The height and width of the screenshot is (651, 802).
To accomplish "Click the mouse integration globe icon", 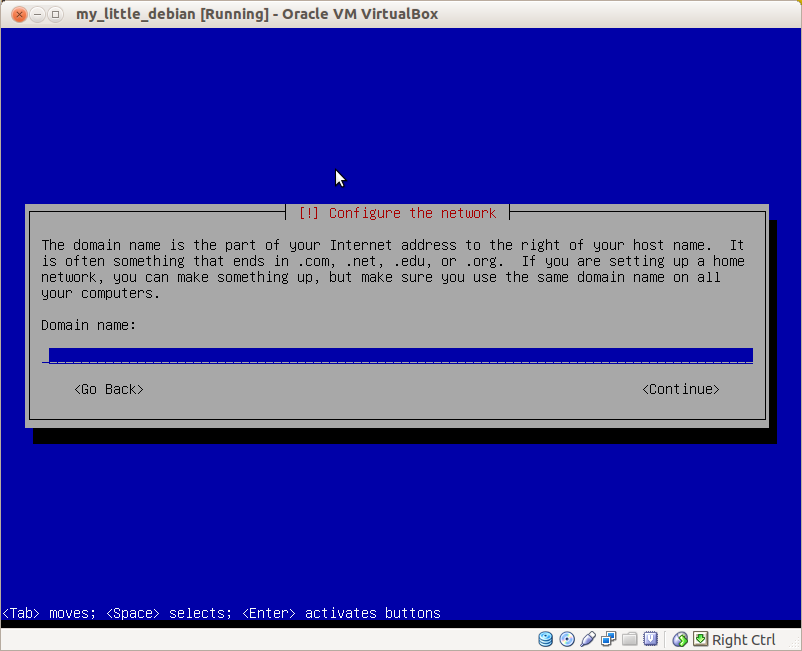I will pyautogui.click(x=680, y=639).
